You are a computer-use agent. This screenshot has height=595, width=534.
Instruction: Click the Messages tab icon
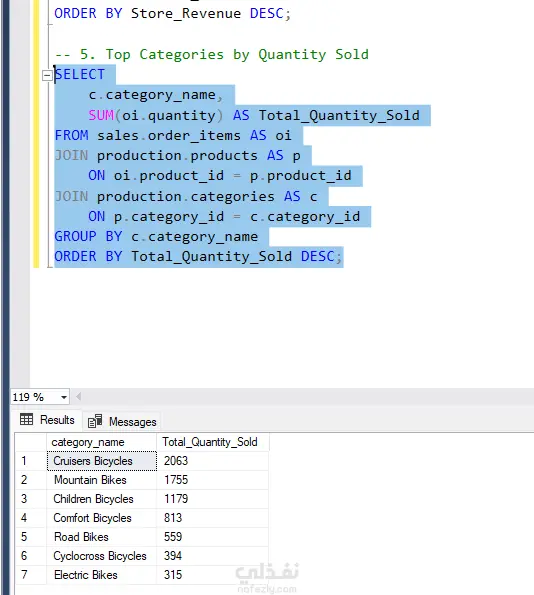coord(95,421)
